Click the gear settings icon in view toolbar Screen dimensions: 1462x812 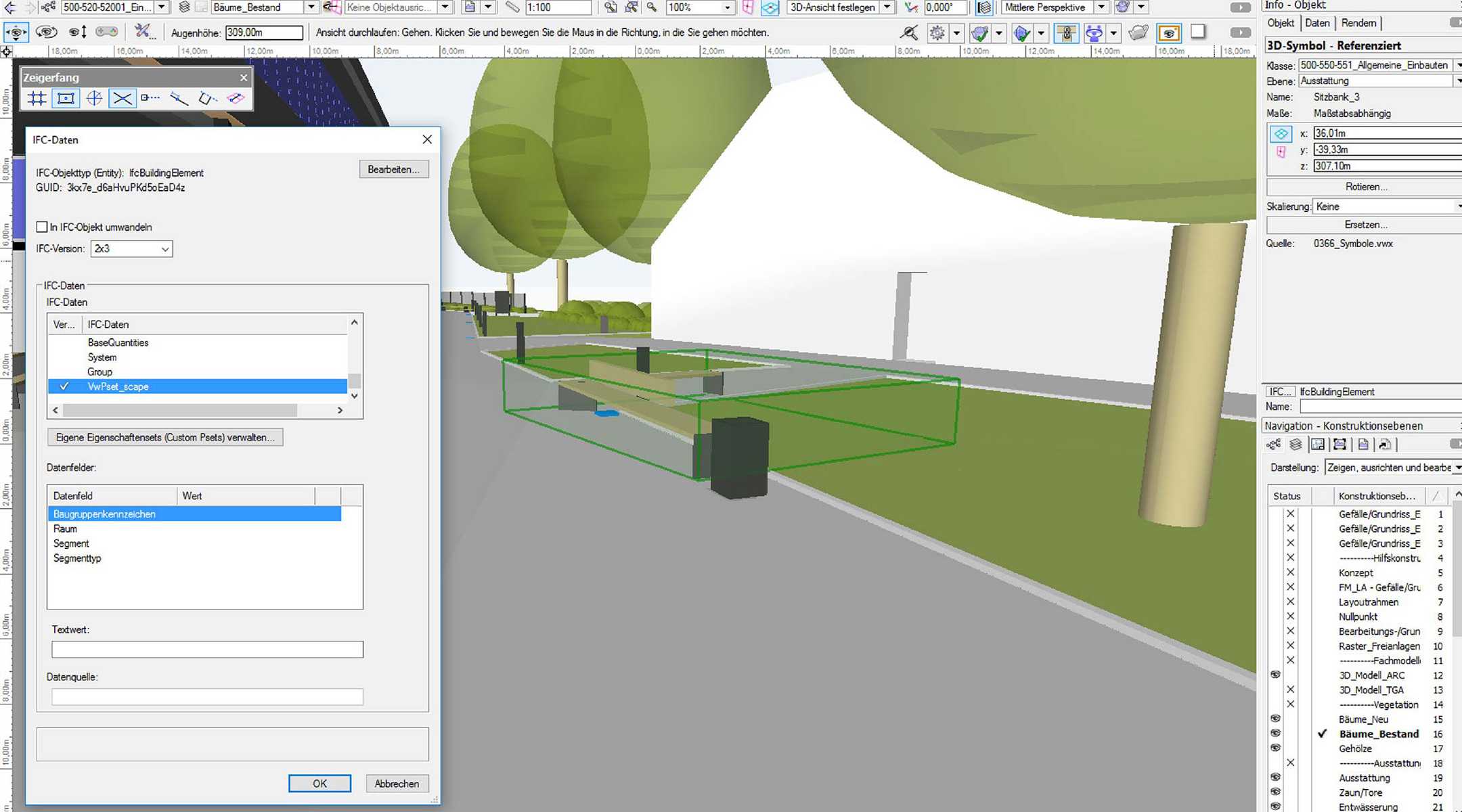click(x=937, y=32)
